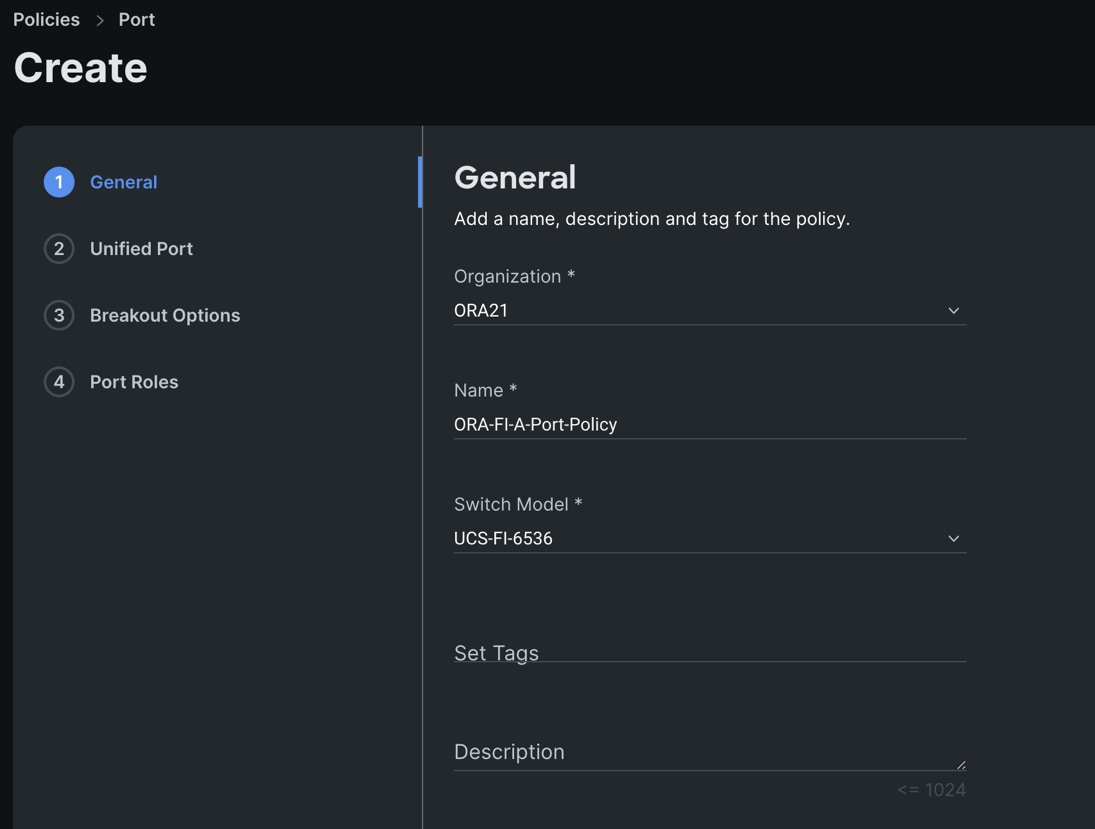Click the step 4 circle icon
The width and height of the screenshot is (1095, 829).
59,382
